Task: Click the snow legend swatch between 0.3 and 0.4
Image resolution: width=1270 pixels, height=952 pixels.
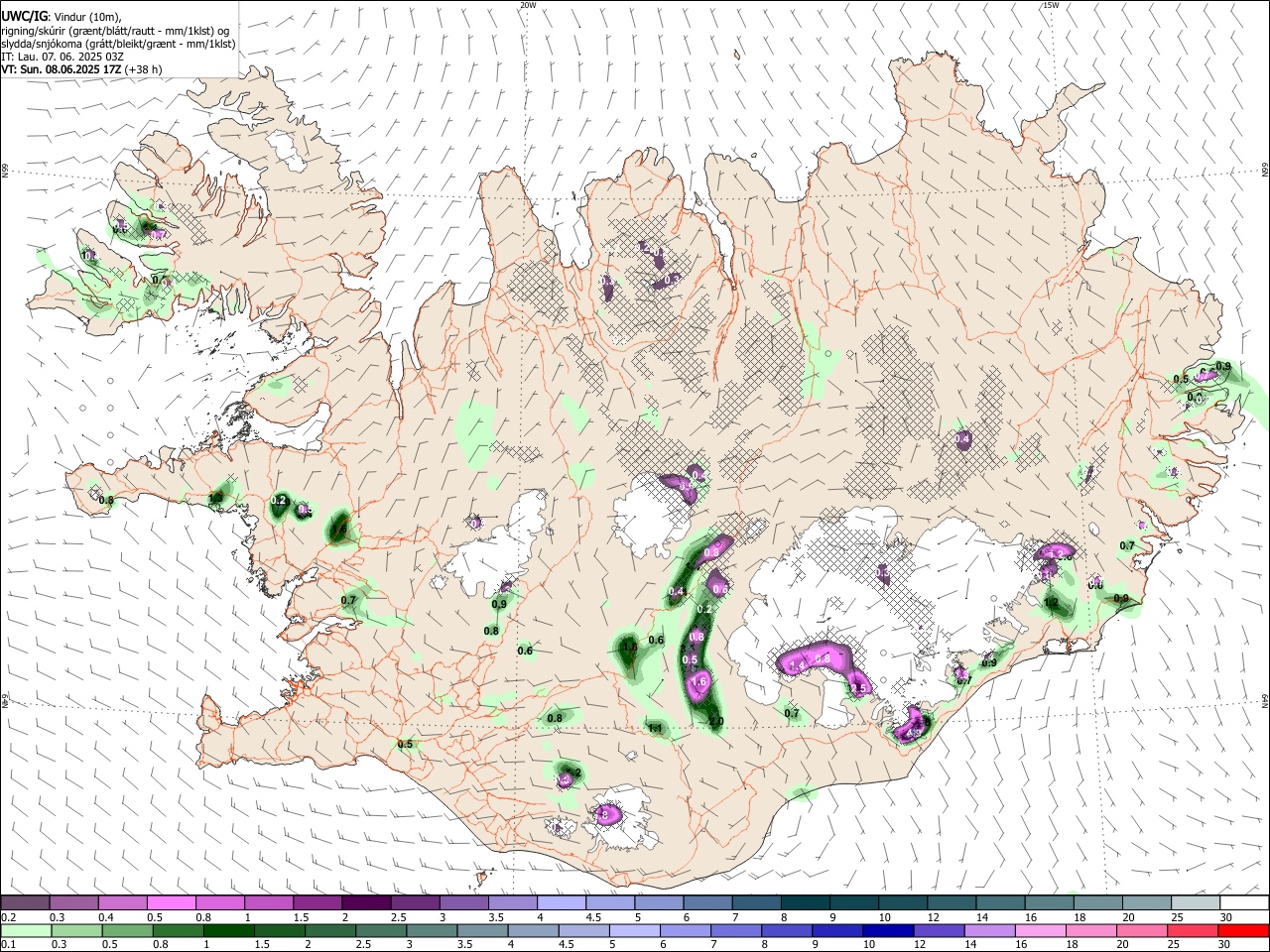Action: tap(73, 903)
